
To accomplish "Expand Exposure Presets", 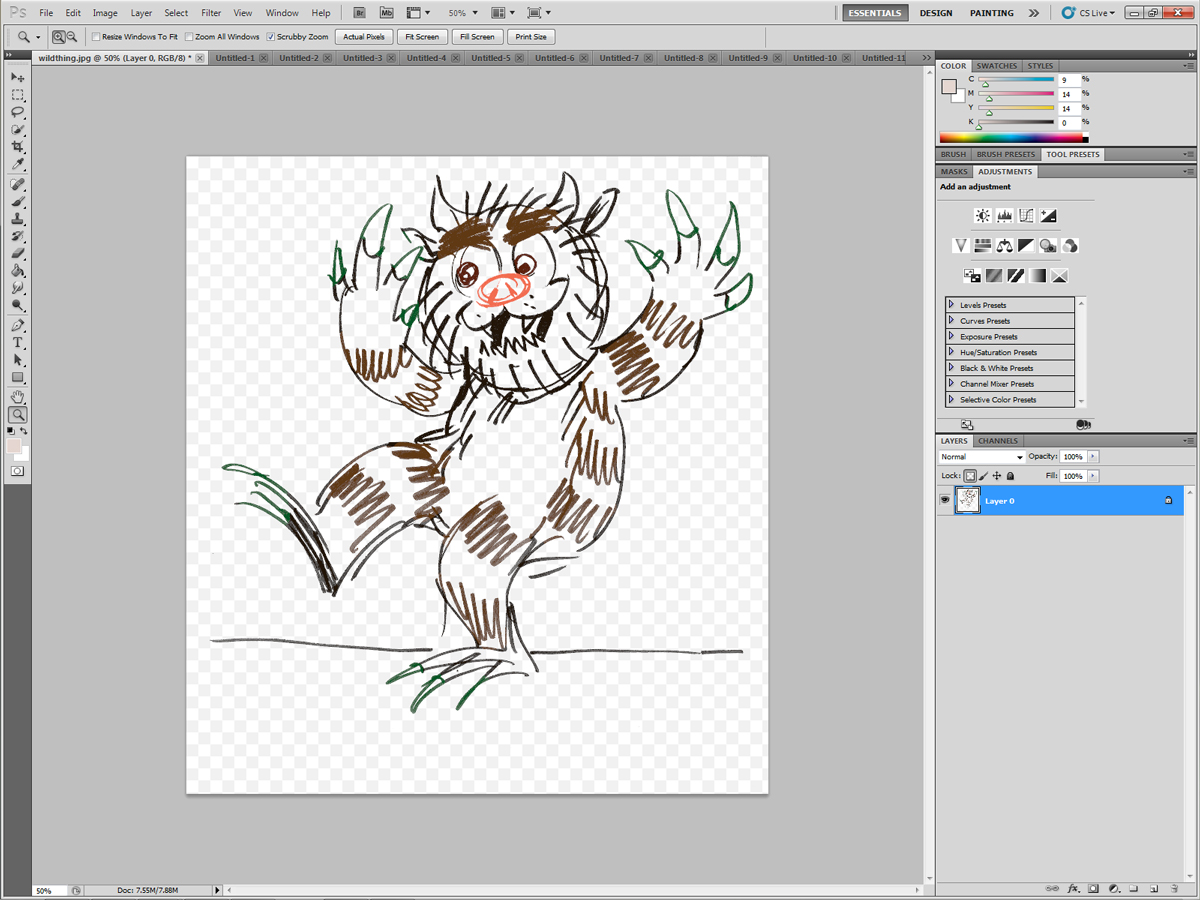I will tap(951, 337).
